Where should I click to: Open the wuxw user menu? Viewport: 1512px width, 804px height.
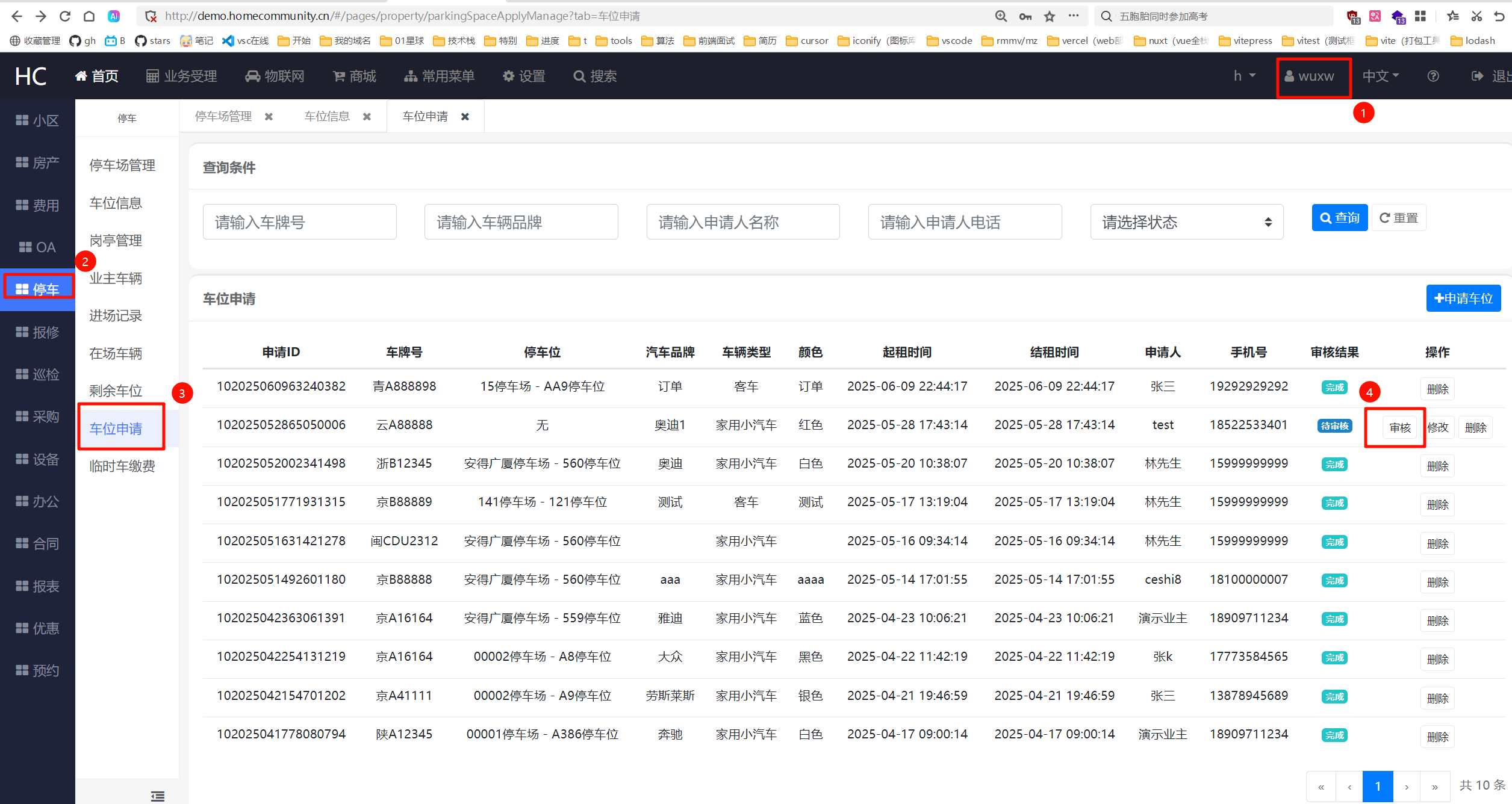1310,76
